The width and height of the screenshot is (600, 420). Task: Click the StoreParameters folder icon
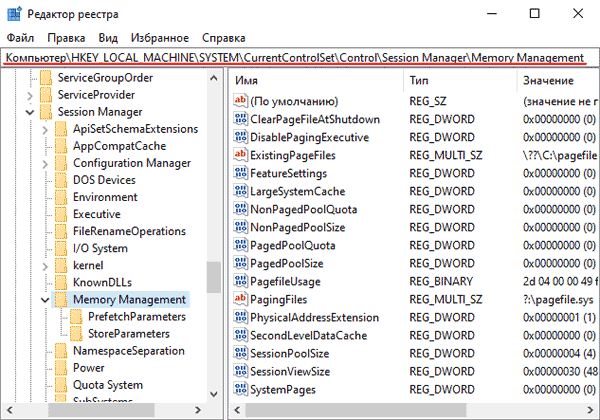[76, 334]
